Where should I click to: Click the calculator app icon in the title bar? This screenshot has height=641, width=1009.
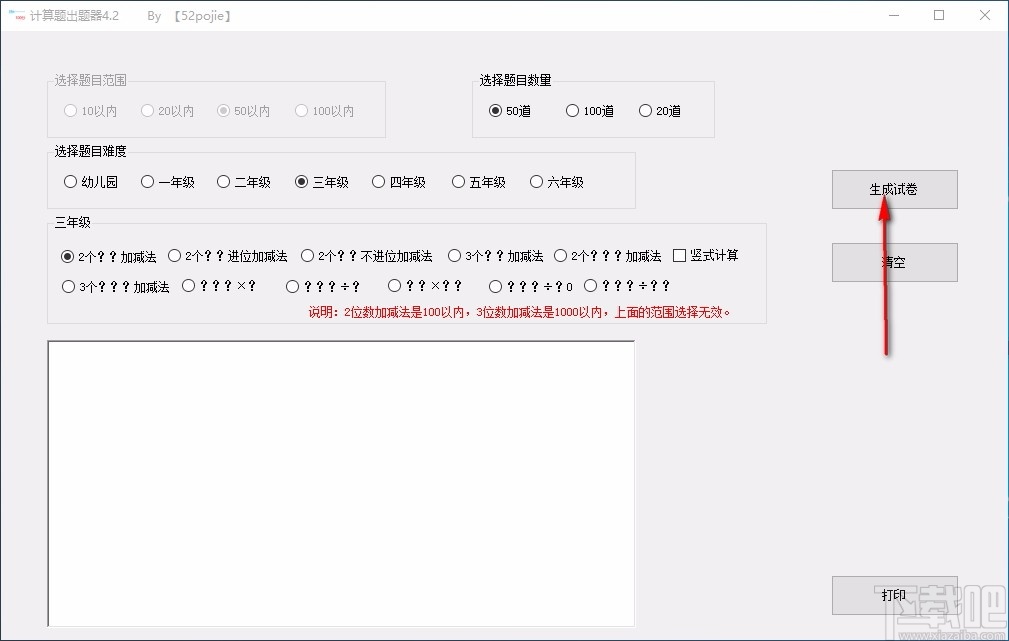point(16,15)
